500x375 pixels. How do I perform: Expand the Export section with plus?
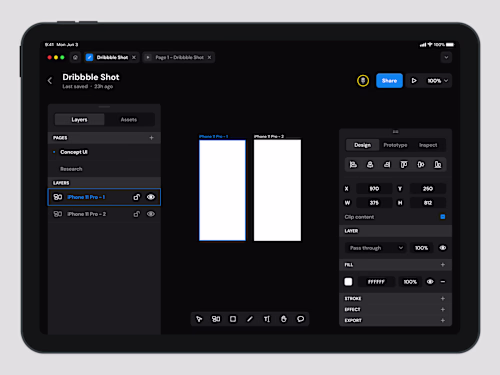click(443, 320)
